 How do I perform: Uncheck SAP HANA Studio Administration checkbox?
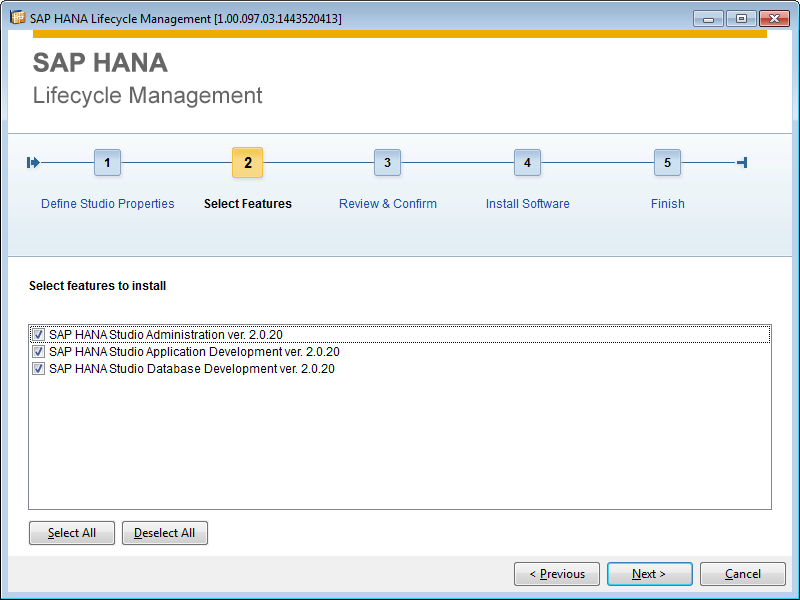click(38, 335)
